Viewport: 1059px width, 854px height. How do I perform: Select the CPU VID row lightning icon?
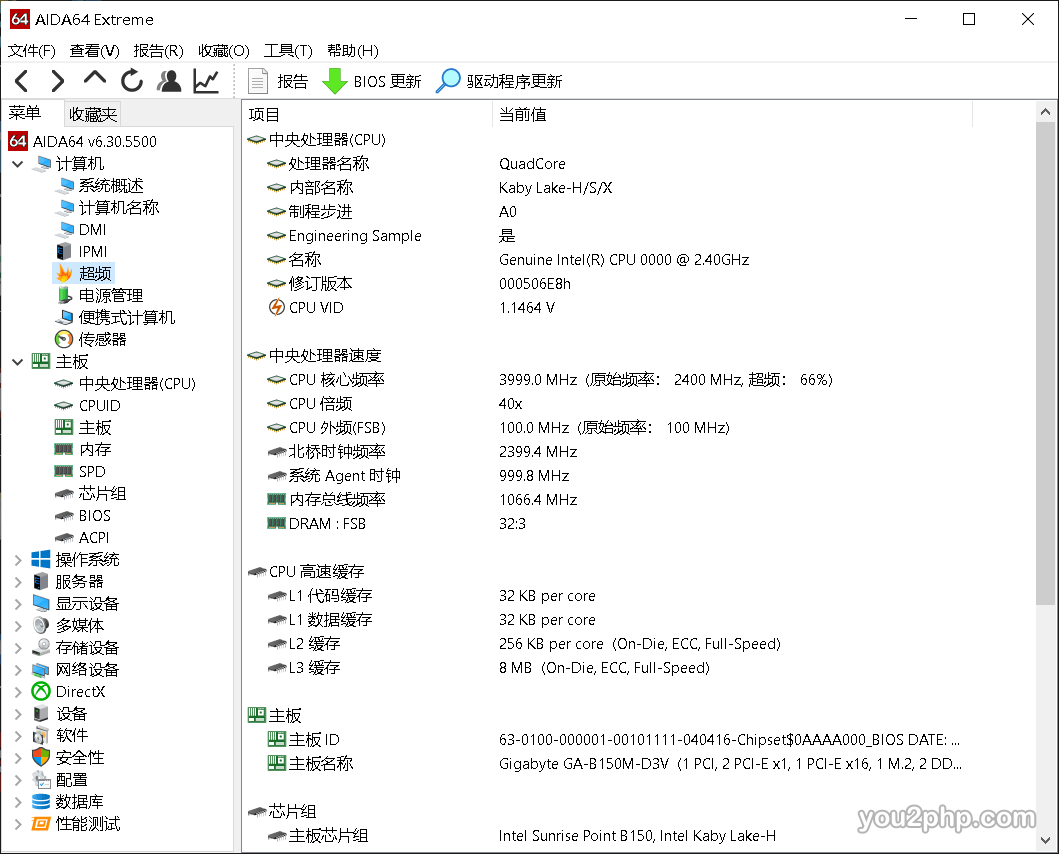coord(276,307)
